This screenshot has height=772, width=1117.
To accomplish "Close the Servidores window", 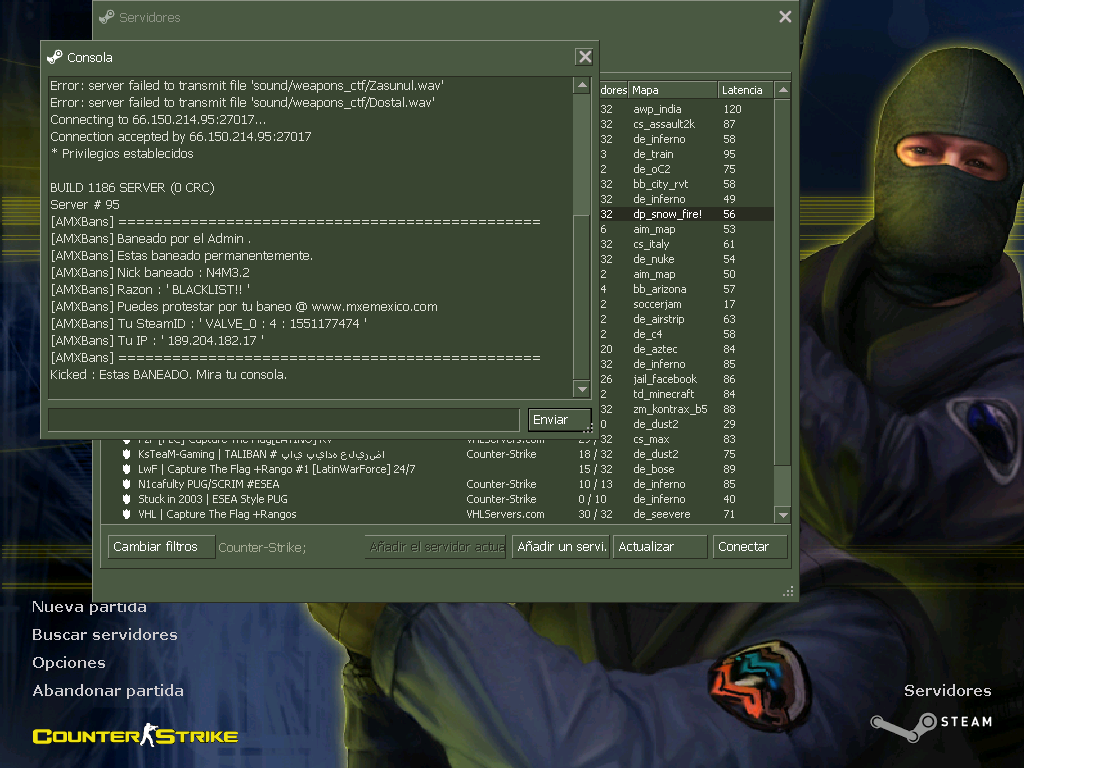I will point(785,16).
